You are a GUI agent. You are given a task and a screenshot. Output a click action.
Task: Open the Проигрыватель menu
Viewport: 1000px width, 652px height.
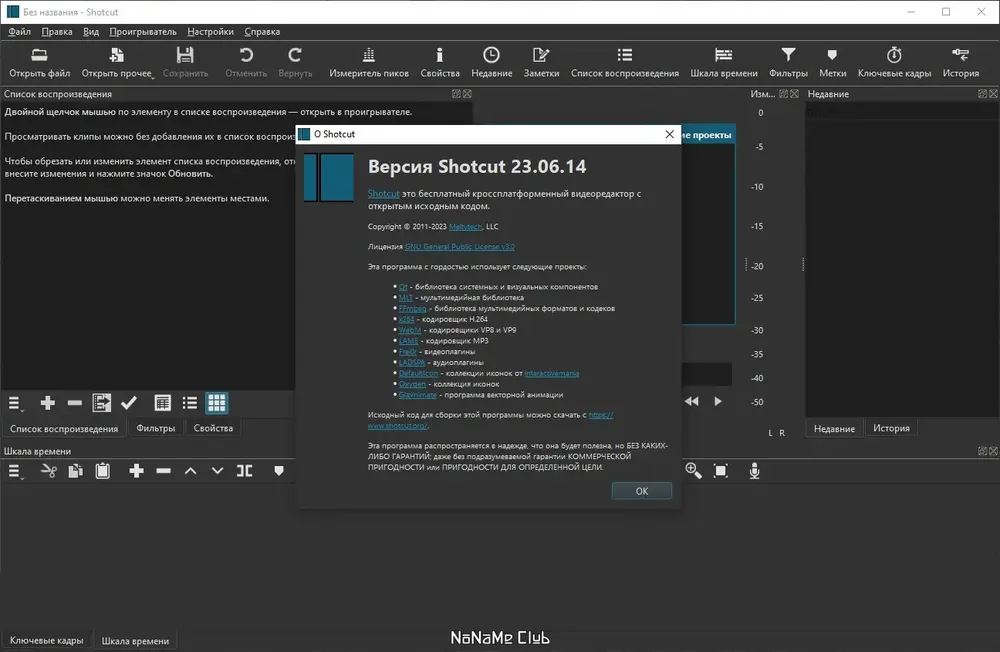pyautogui.click(x=143, y=31)
